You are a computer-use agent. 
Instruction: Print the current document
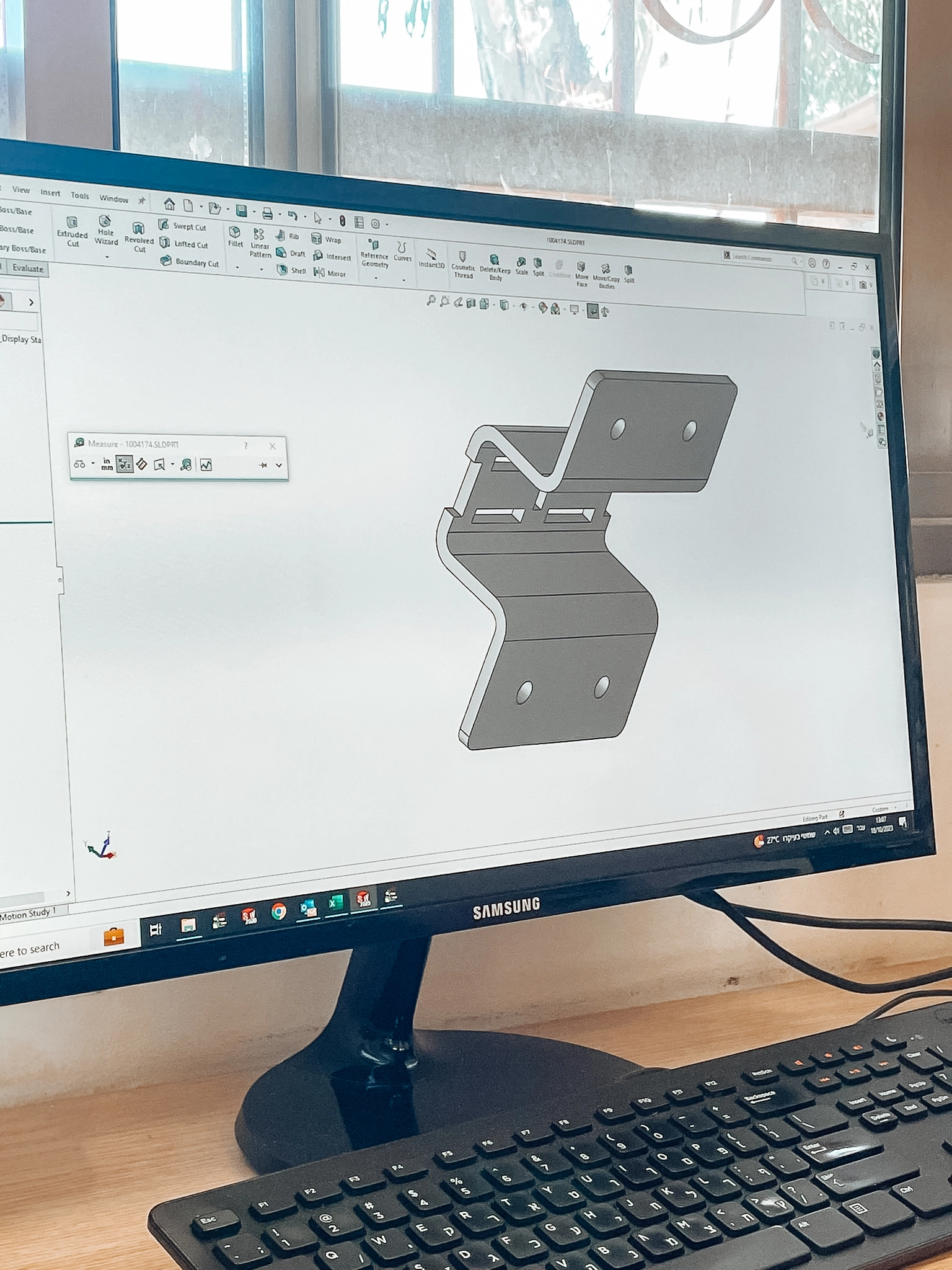click(268, 213)
